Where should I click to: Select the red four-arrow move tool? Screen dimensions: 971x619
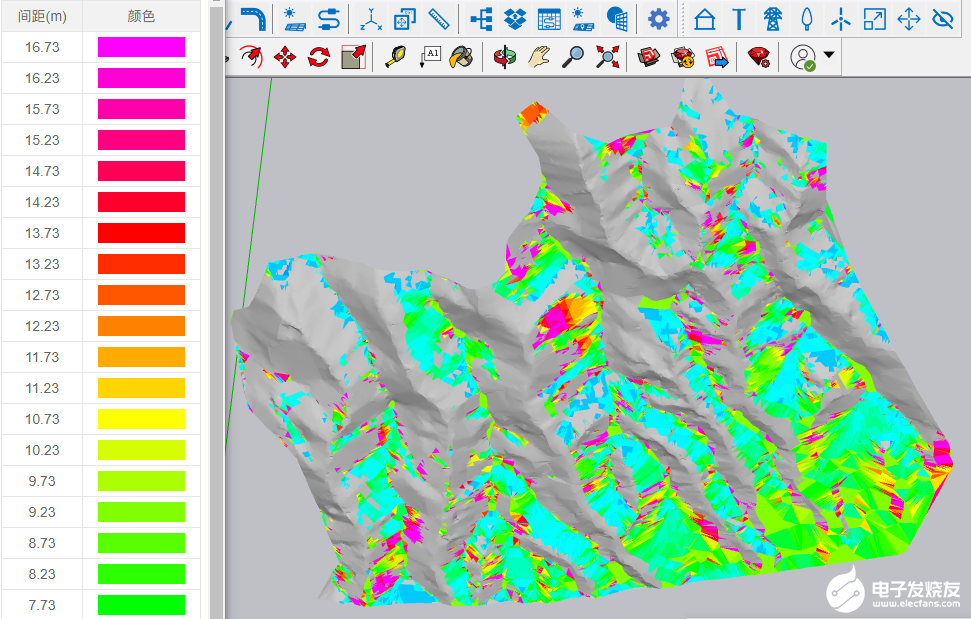click(285, 57)
